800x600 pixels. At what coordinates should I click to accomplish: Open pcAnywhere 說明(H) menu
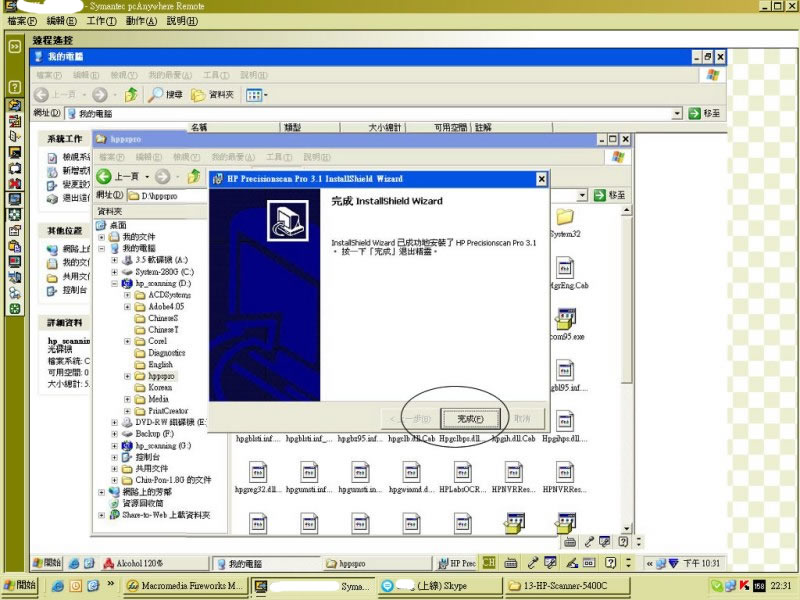point(182,21)
